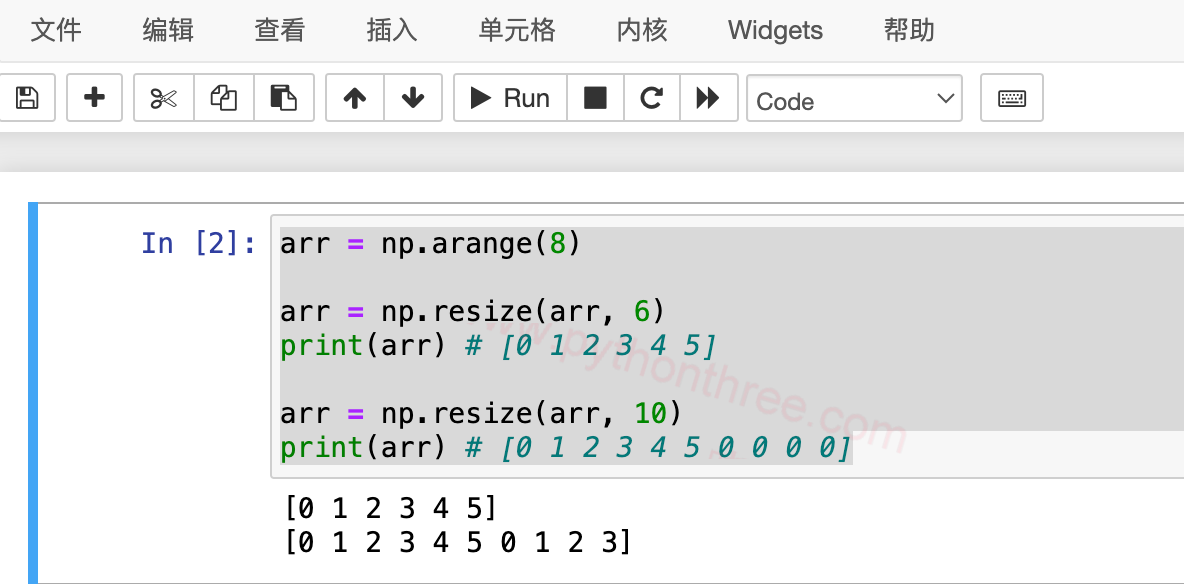Open the 内核 menu
The width and height of the screenshot is (1184, 584).
point(641,31)
